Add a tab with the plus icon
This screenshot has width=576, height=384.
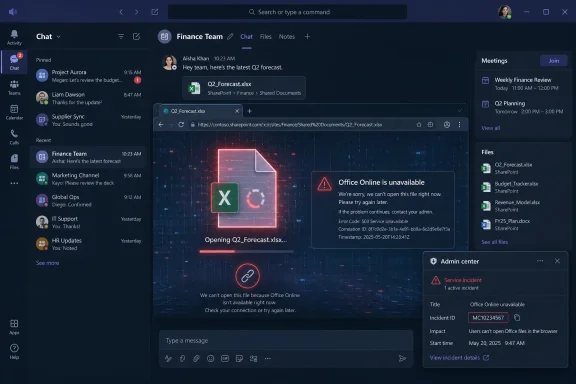[307, 36]
